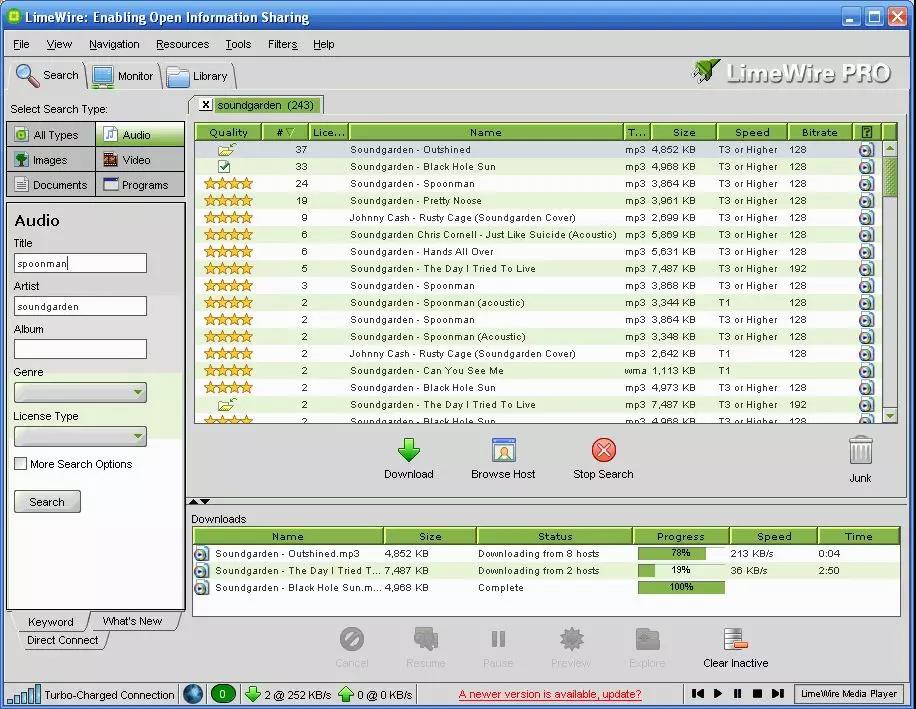Select the Video search type
This screenshot has height=709, width=916.
140,159
